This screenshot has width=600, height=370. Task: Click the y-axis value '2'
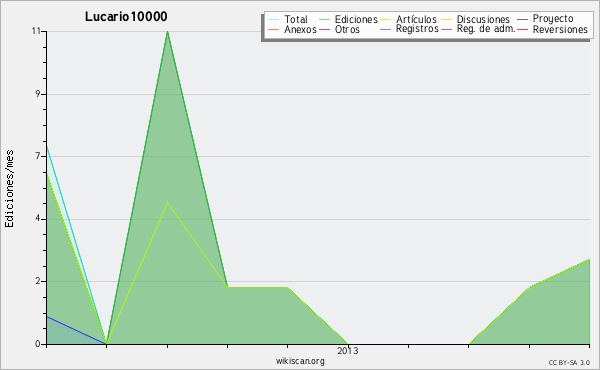[38, 281]
